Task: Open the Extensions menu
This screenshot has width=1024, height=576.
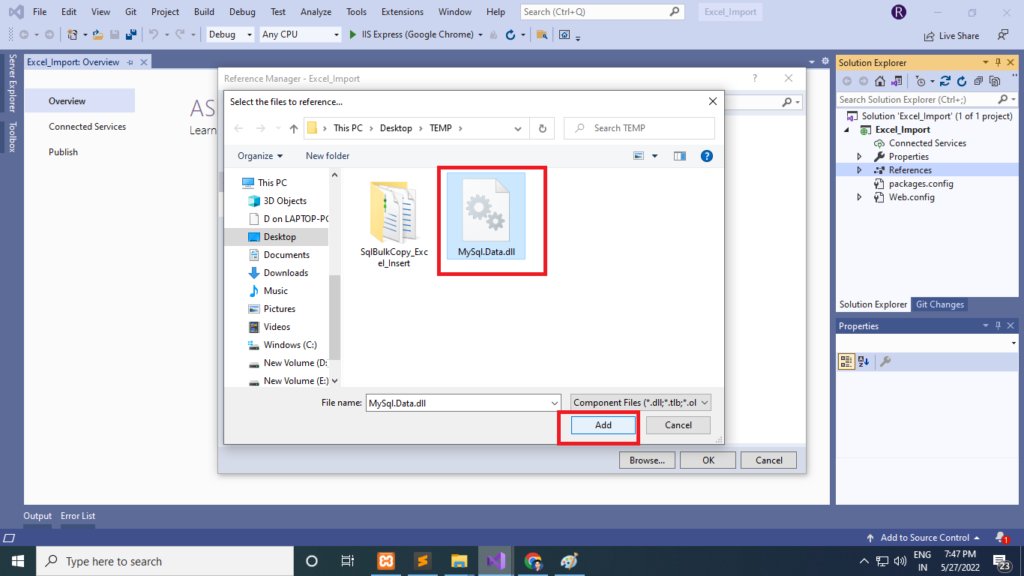Action: pos(402,12)
